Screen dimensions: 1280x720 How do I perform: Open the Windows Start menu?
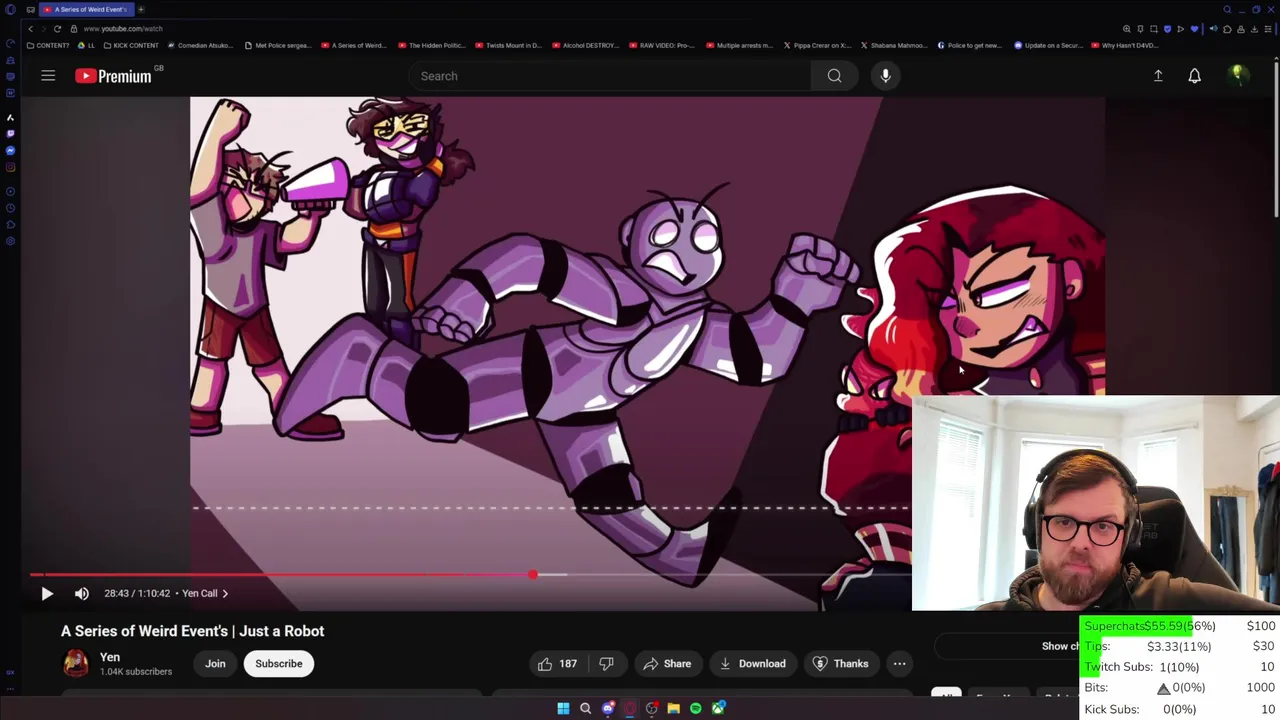tap(563, 709)
